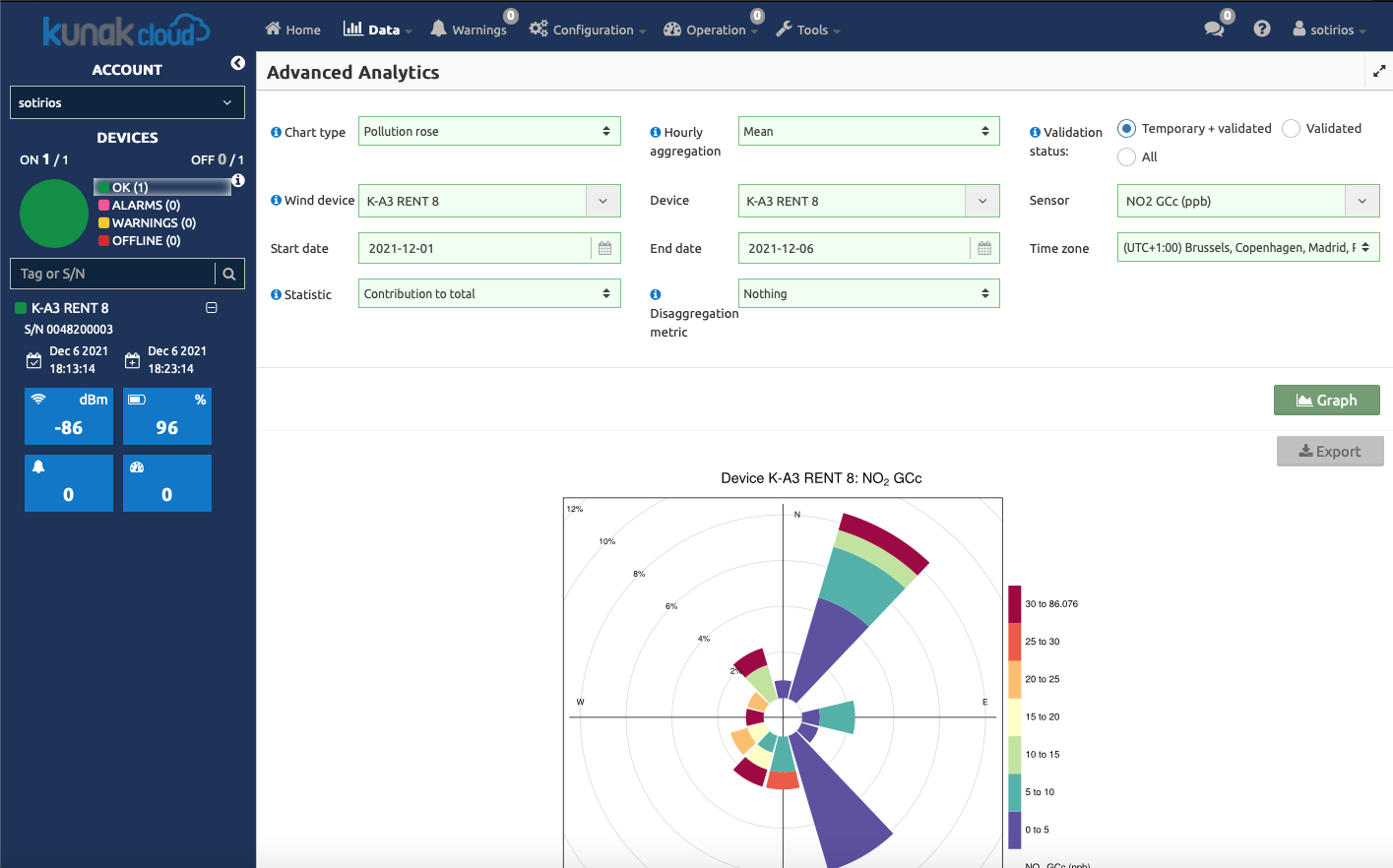Viewport: 1393px width, 868px height.
Task: Click the Export button
Action: point(1329,452)
